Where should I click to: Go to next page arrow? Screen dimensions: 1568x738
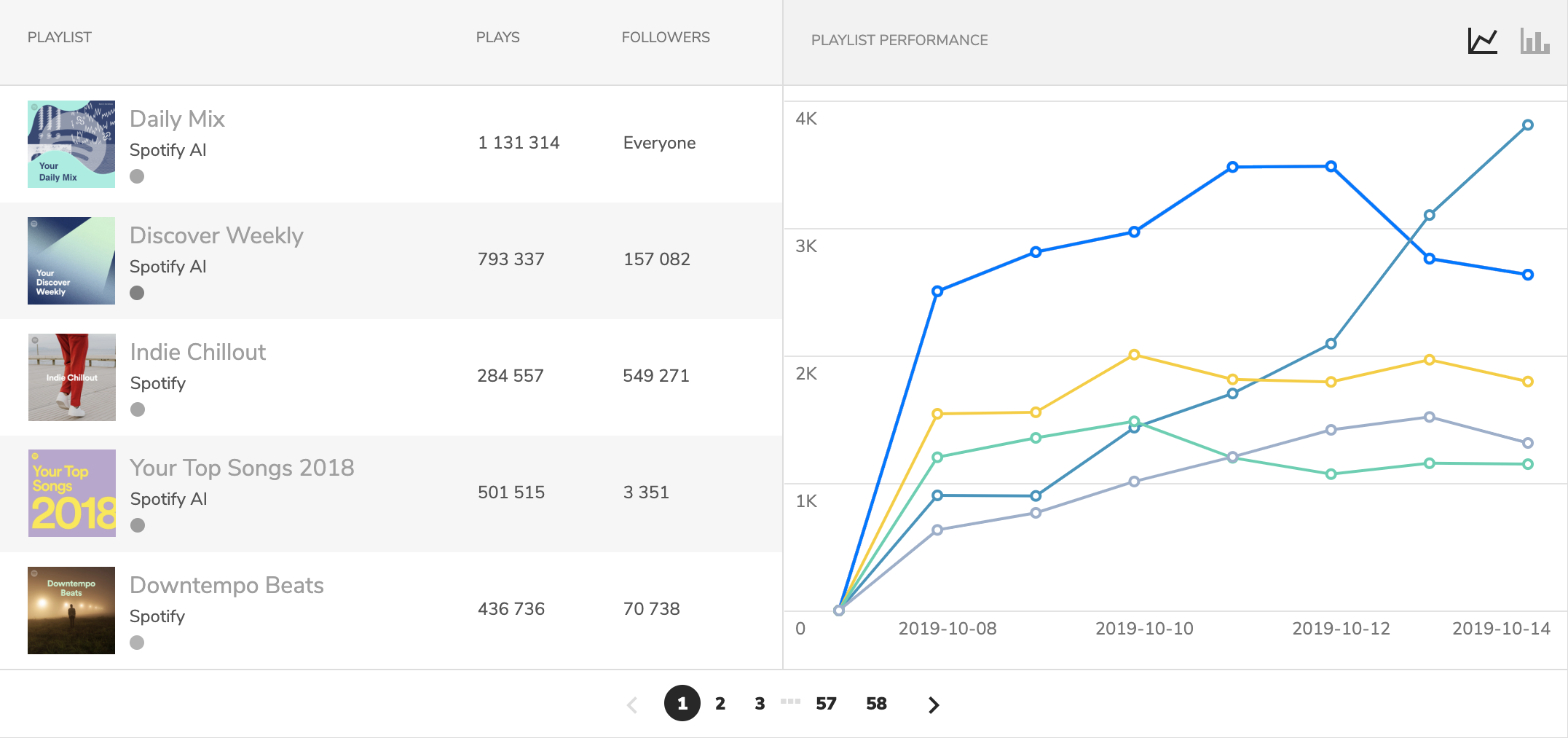pyautogui.click(x=934, y=704)
